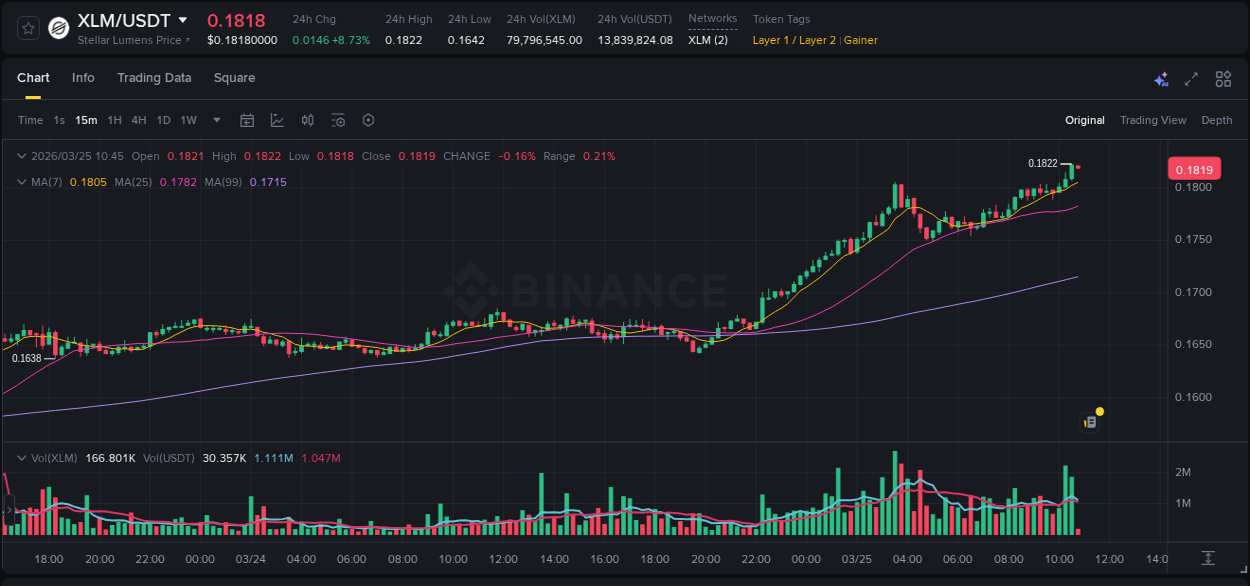1250x586 pixels.
Task: Open the chart style line icon
Action: 277,119
